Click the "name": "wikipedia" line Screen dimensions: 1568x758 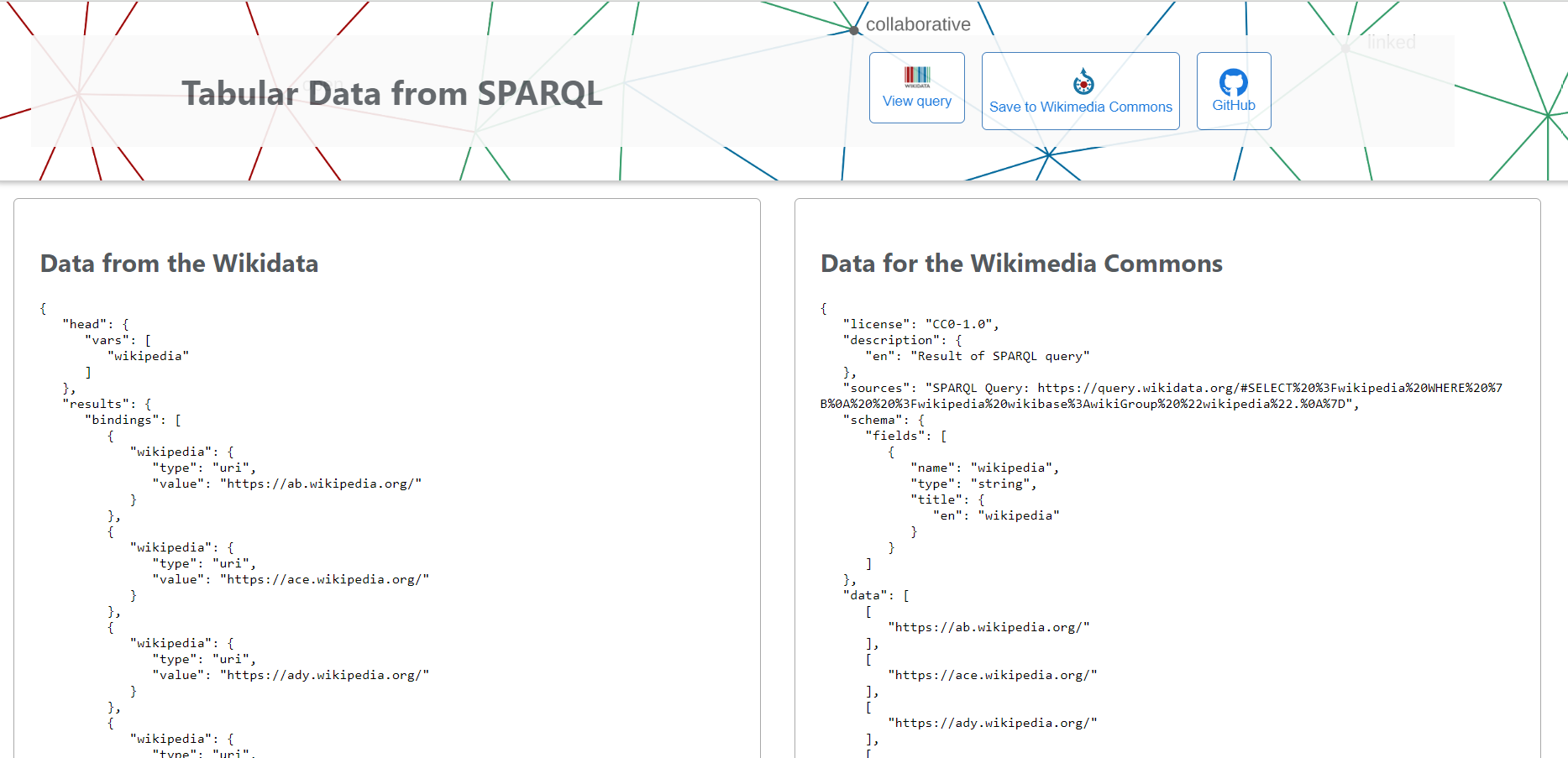coord(985,468)
